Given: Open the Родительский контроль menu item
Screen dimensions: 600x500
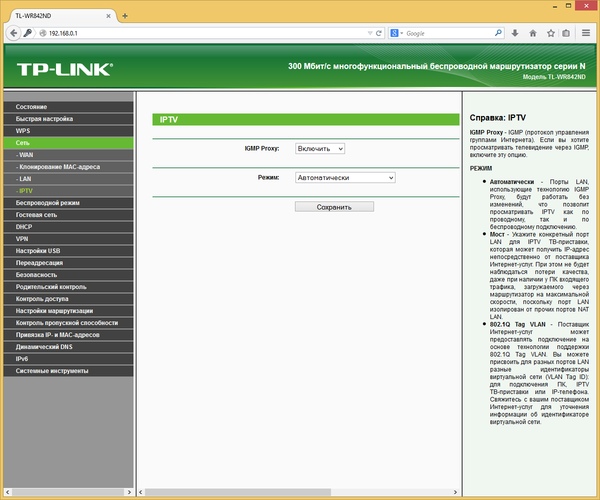Looking at the screenshot, I should (x=69, y=287).
